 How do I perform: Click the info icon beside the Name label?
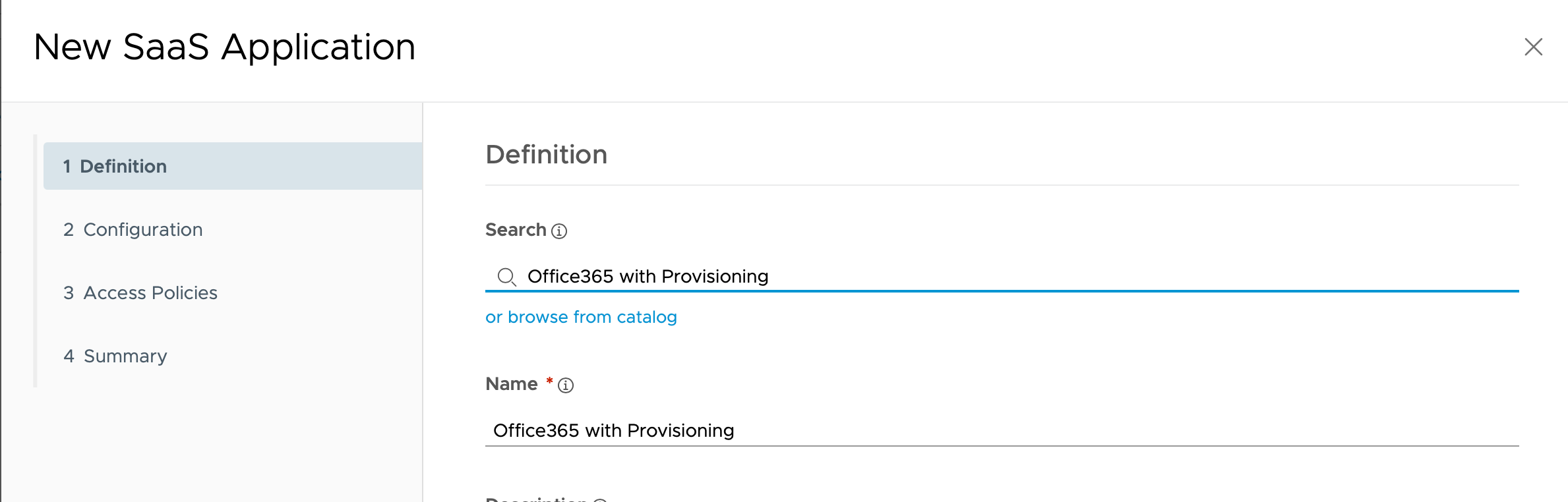[566, 385]
